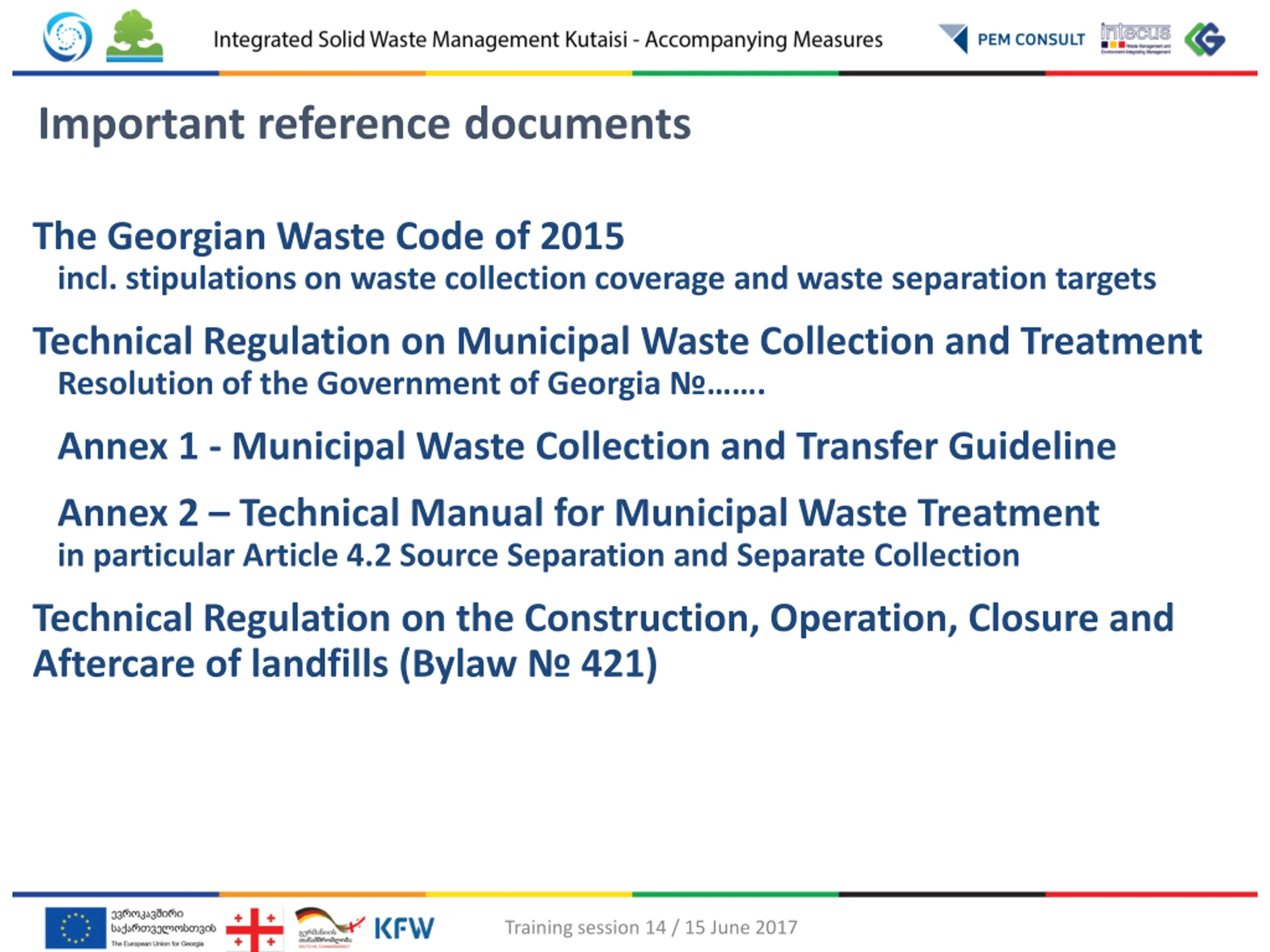1270x952 pixels.
Task: Click 'Annex 1 - Municipal Waste Collection and Transfer Guideline'
Action: click(587, 446)
